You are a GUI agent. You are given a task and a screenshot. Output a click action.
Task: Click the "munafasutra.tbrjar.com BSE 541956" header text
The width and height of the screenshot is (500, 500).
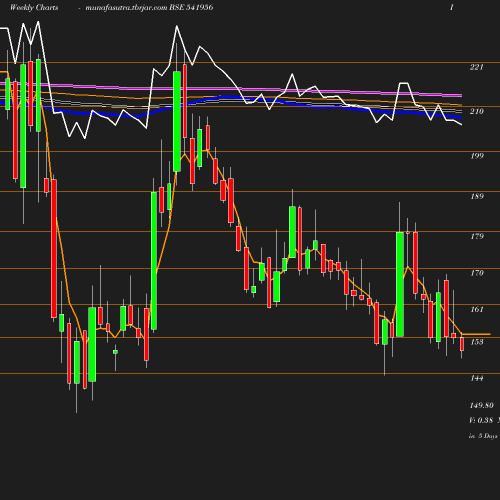pos(149,8)
